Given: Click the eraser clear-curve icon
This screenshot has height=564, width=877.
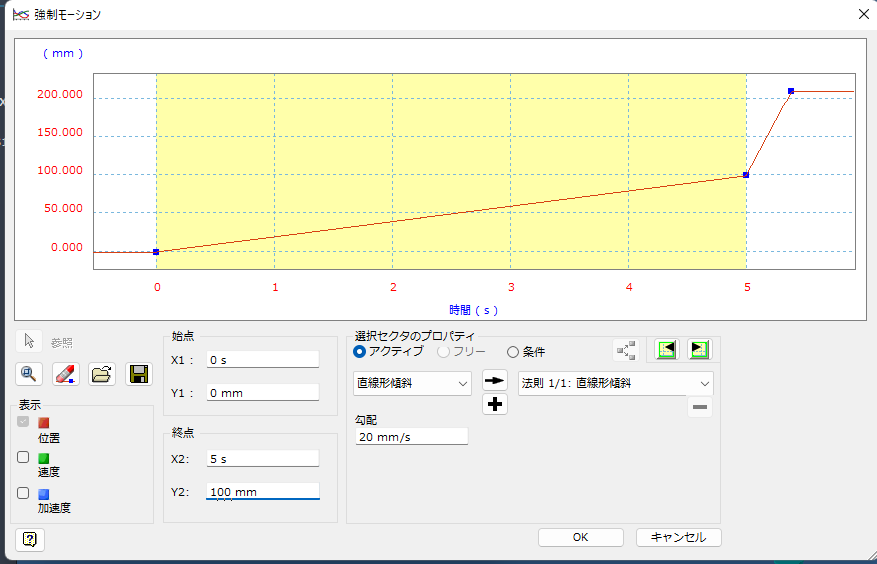Looking at the screenshot, I should (x=65, y=374).
